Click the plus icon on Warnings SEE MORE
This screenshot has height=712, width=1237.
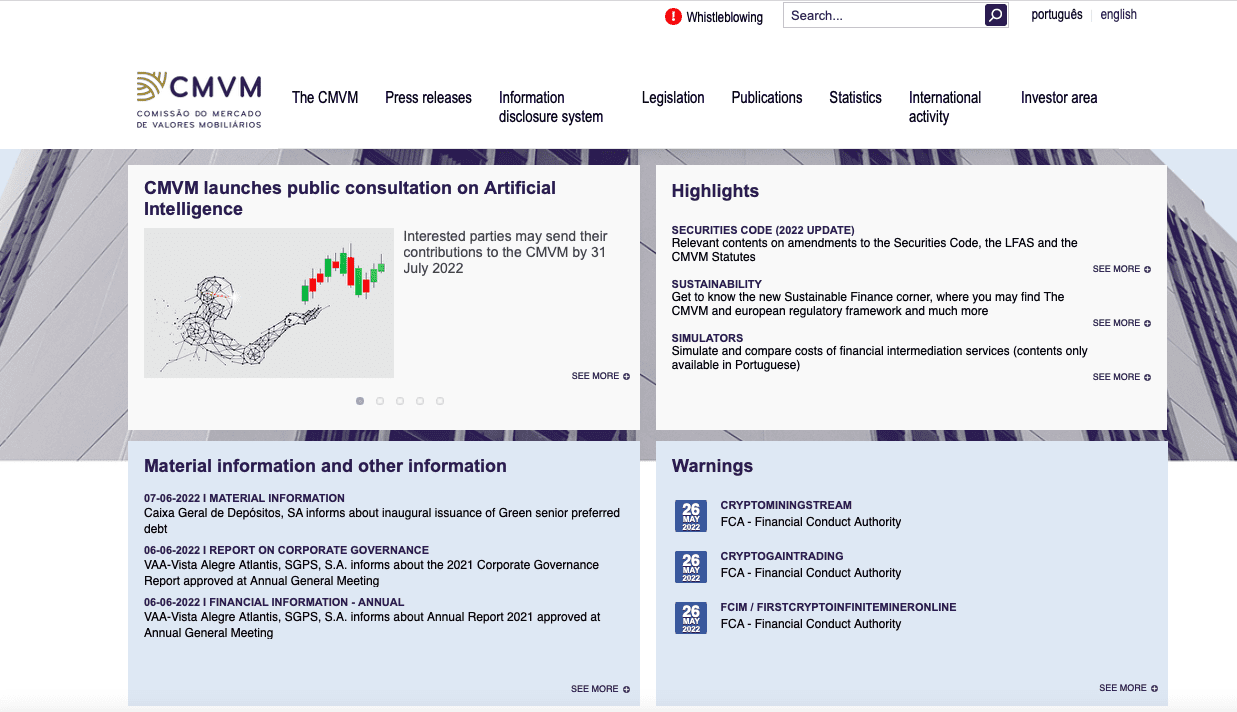pyautogui.click(x=1156, y=688)
